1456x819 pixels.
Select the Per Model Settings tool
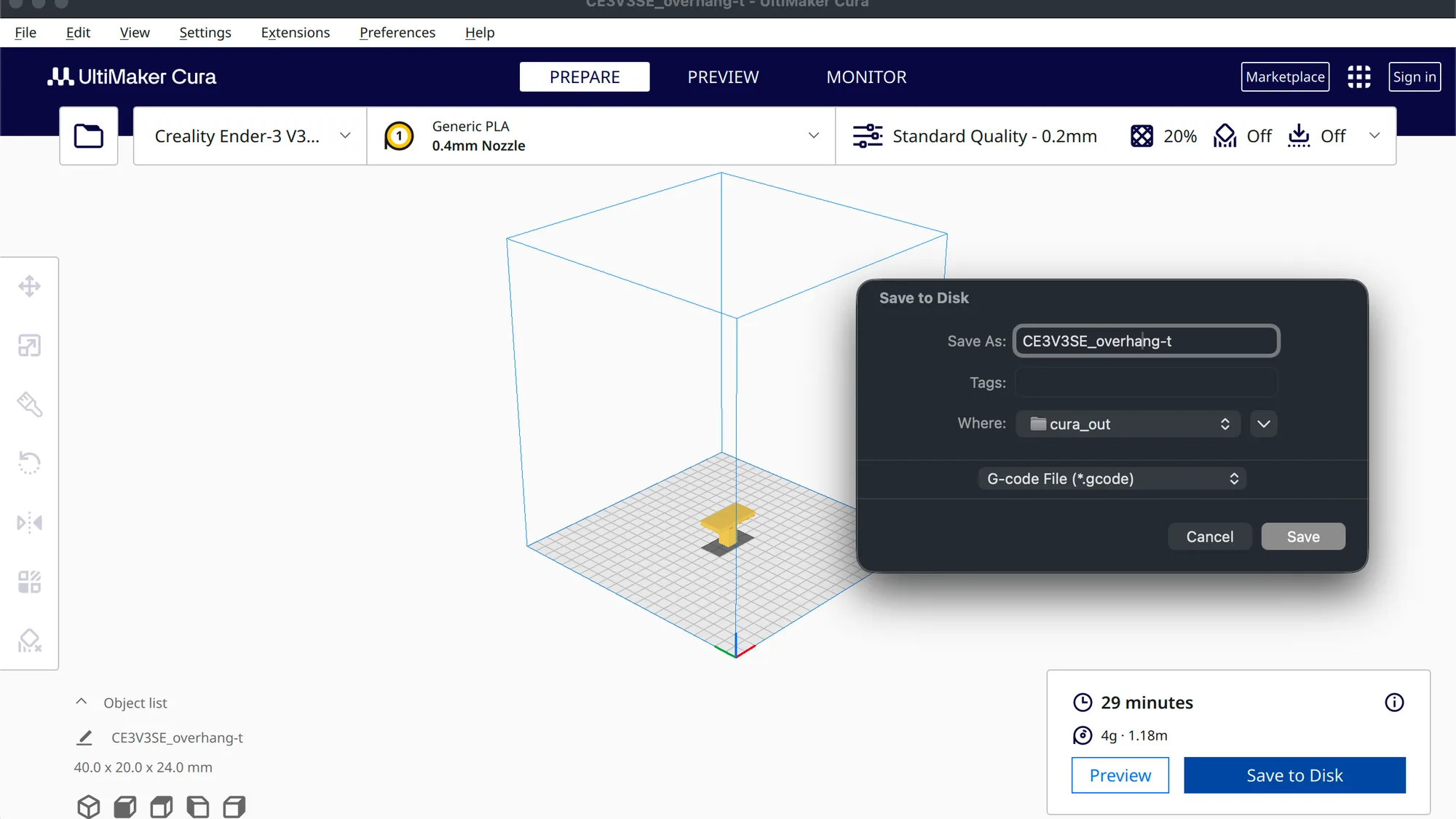tap(29, 582)
